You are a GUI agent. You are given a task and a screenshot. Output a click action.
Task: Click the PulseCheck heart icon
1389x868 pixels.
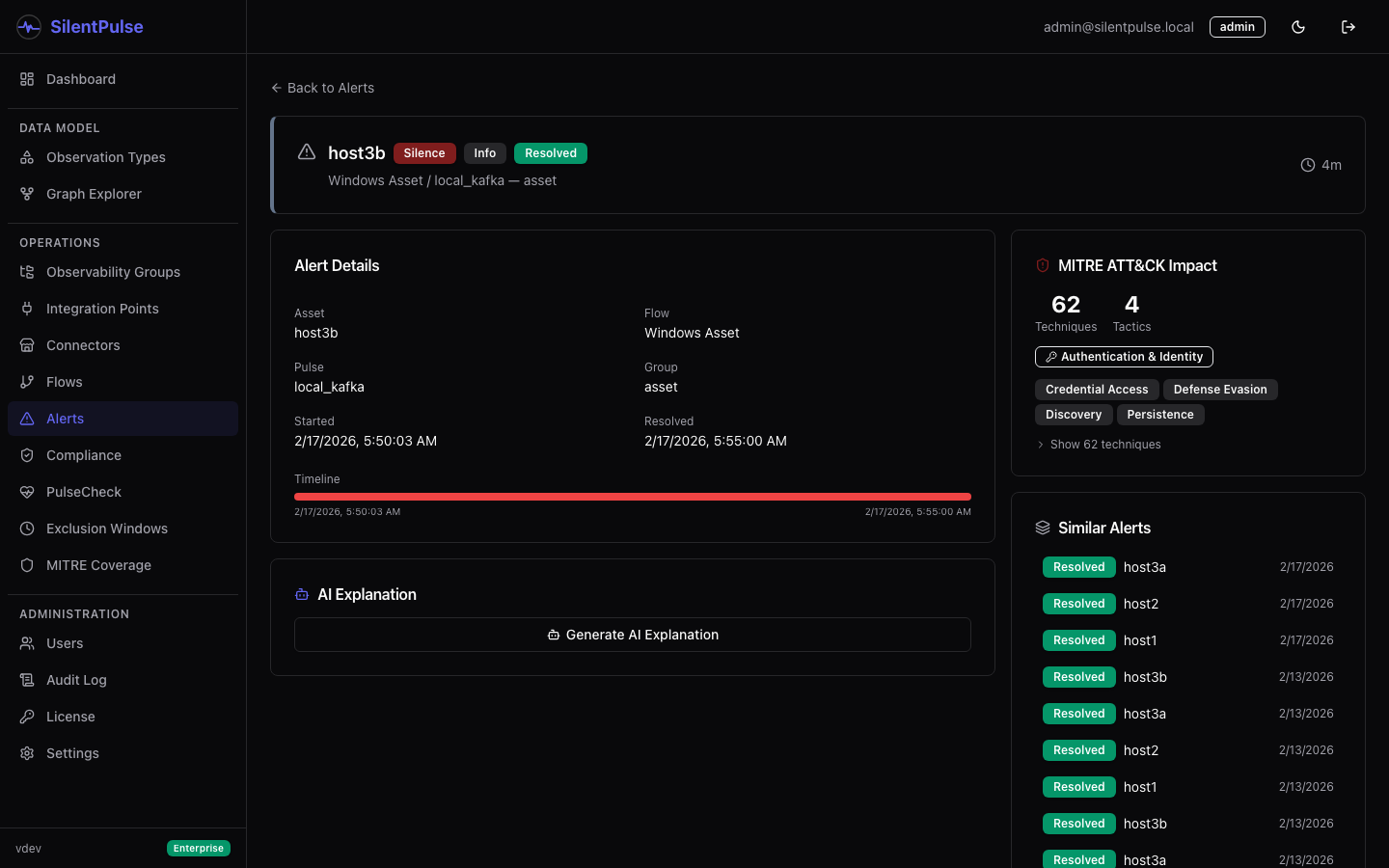pos(27,492)
